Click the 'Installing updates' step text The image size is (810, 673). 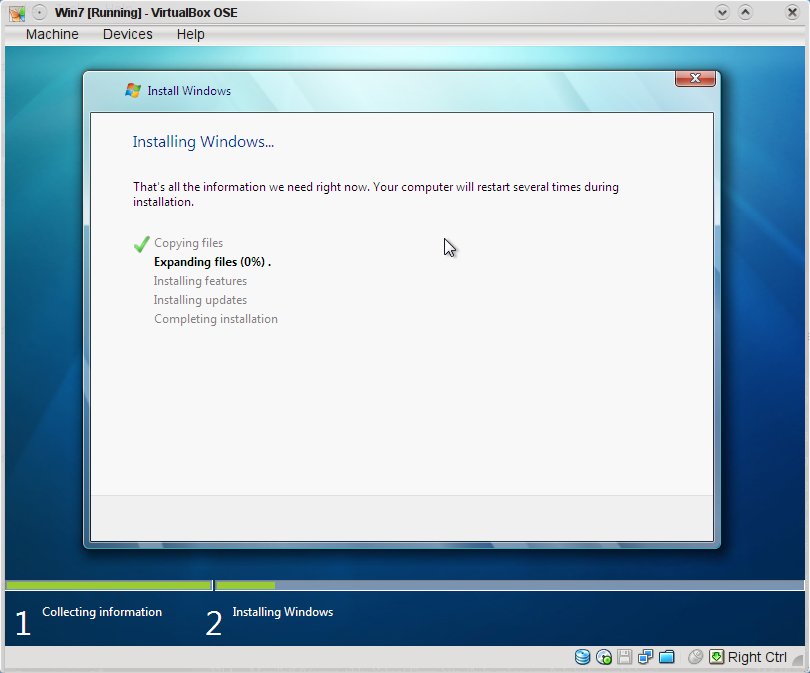pyautogui.click(x=200, y=300)
